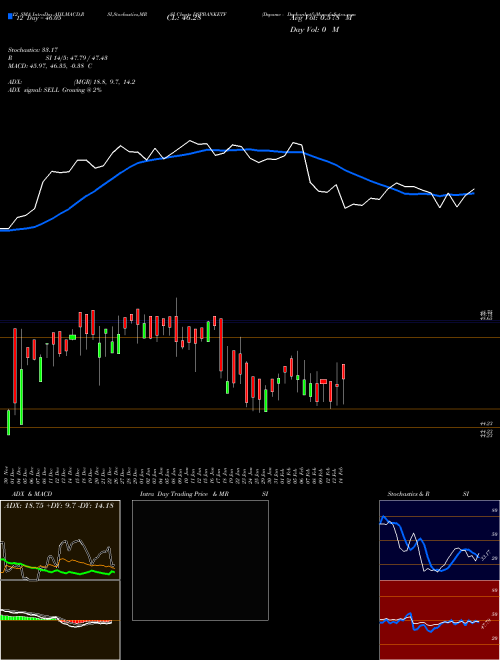Click the SI 14/3: 47.79 / 47.48 text

point(77,58)
